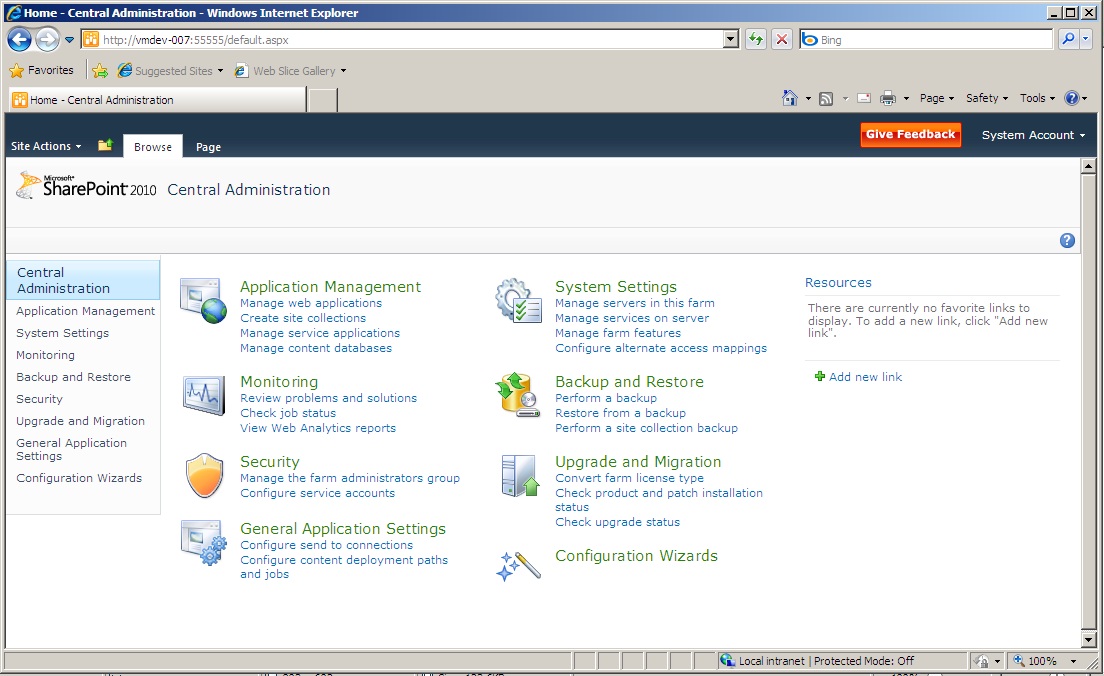
Task: Click the Add new link under Resources
Action: pyautogui.click(x=866, y=376)
